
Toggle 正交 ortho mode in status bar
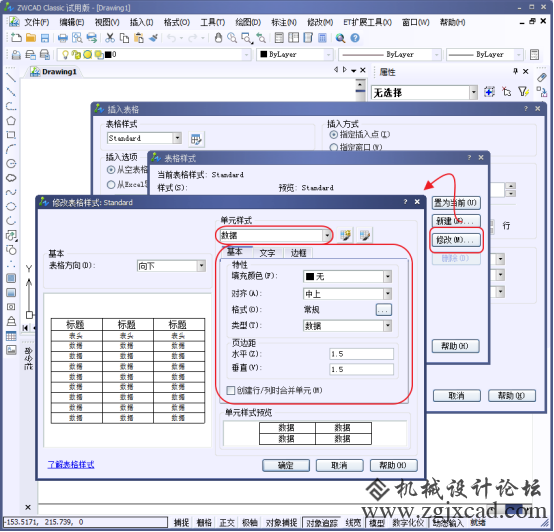tap(227, 523)
